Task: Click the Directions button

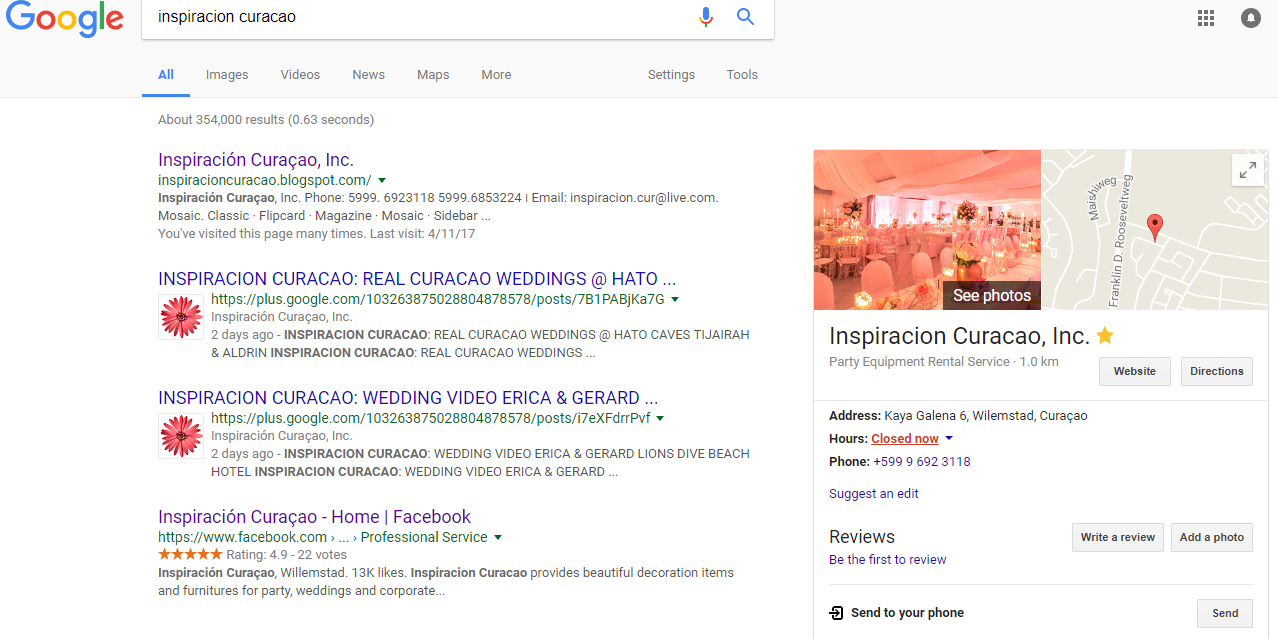Action: [1217, 371]
